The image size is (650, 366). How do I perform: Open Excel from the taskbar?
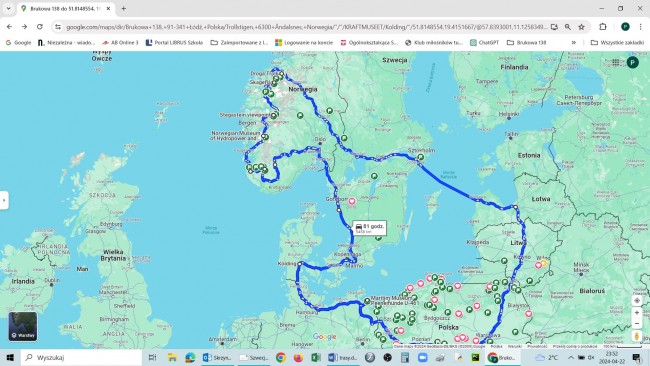click(x=316, y=357)
